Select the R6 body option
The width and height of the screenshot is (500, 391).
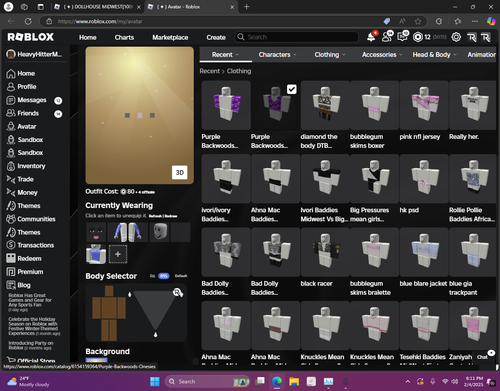(x=152, y=276)
